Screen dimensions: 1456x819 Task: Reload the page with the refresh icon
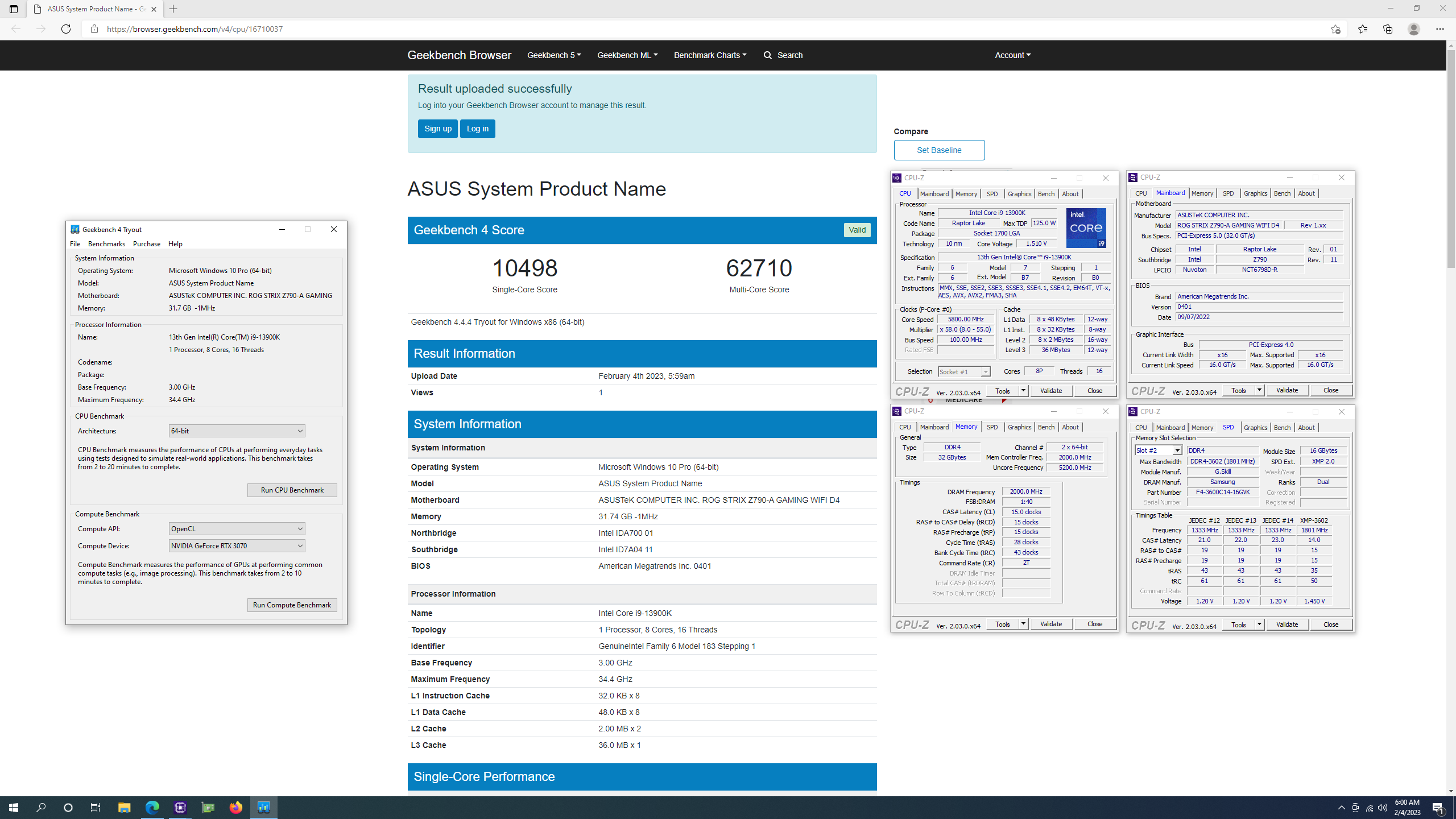(66, 29)
